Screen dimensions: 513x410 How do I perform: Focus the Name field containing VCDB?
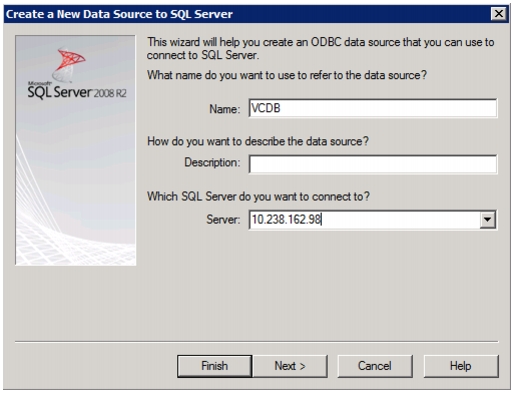click(373, 108)
